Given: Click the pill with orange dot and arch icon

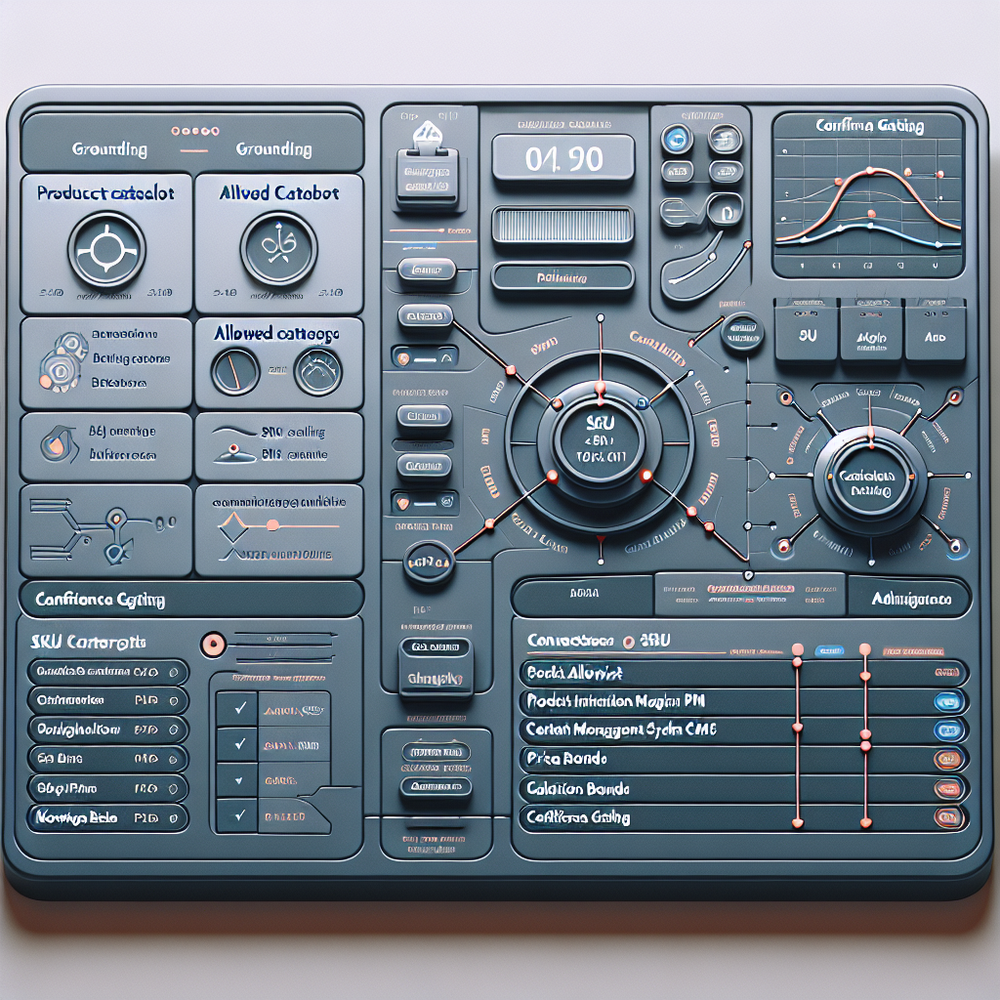Looking at the screenshot, I should point(424,358).
